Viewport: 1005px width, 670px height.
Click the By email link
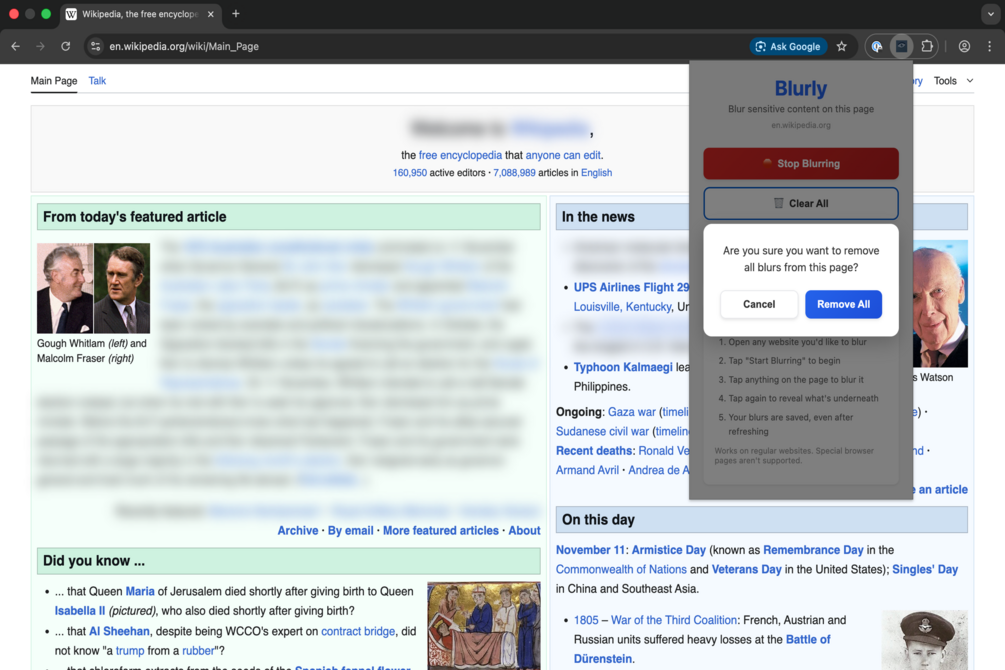tap(351, 530)
